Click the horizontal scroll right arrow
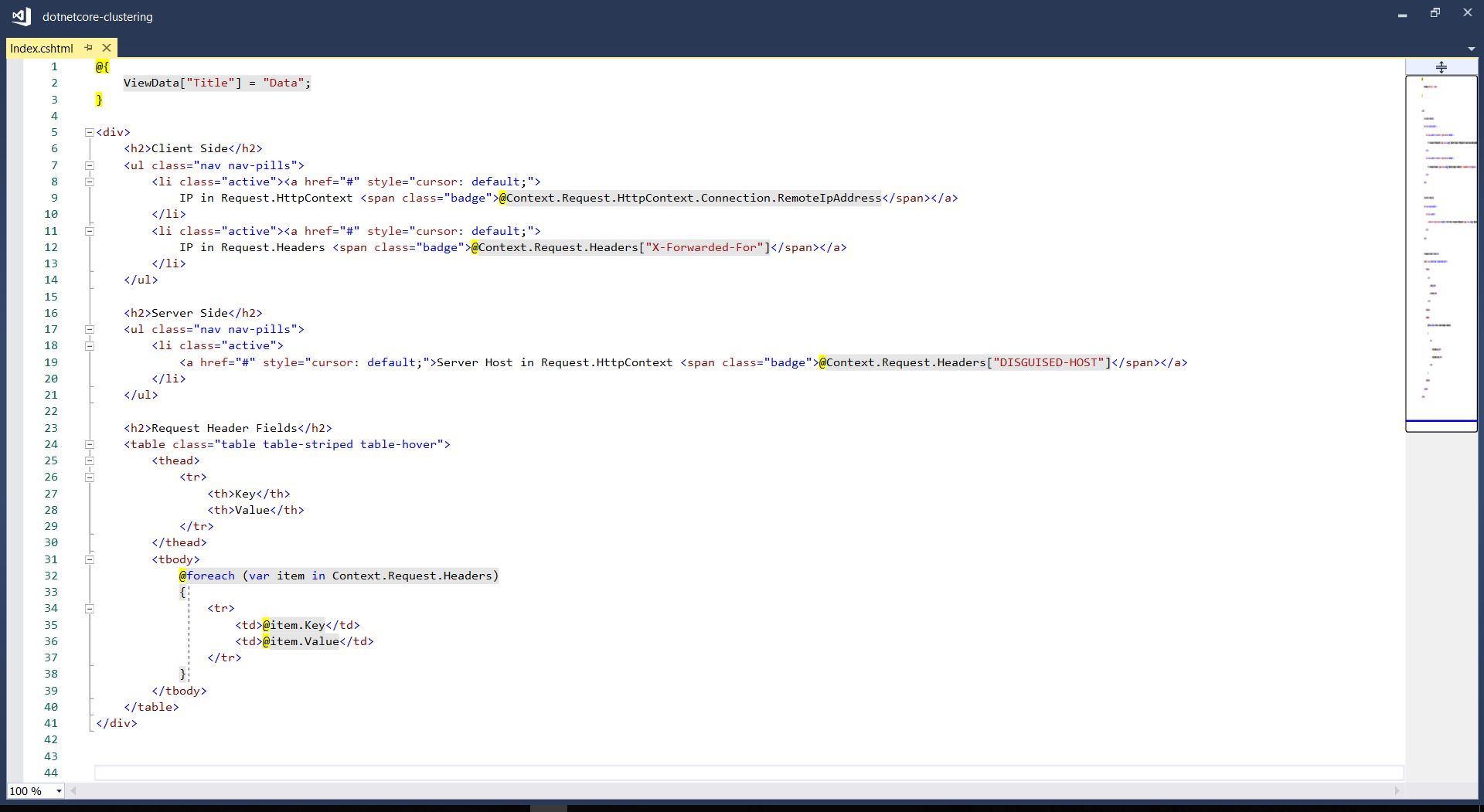 pos(1397,790)
